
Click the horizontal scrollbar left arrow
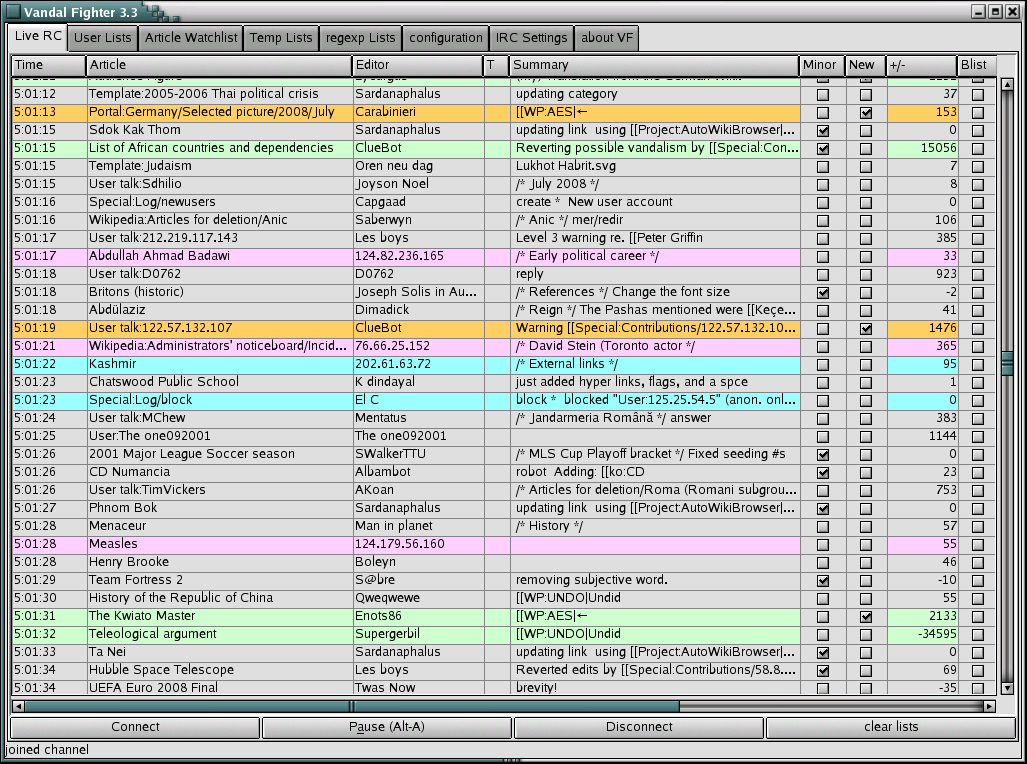(18, 706)
